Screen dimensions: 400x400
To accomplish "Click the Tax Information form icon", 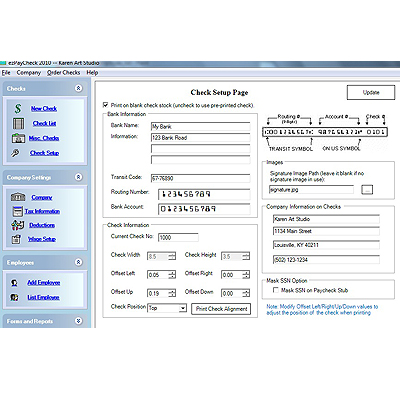I will (17, 211).
